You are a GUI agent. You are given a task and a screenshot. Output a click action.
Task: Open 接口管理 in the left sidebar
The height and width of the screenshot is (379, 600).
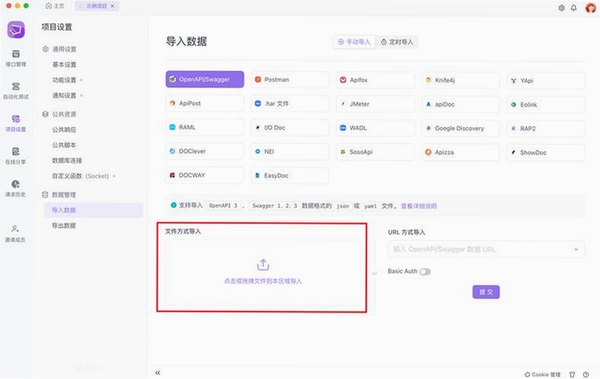pyautogui.click(x=16, y=58)
